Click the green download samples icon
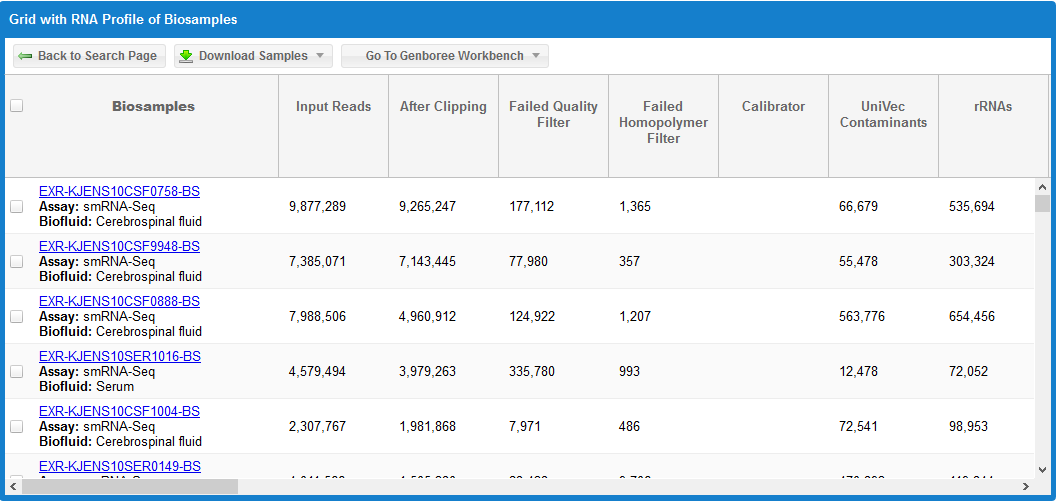The width and height of the screenshot is (1056, 501). (x=186, y=56)
